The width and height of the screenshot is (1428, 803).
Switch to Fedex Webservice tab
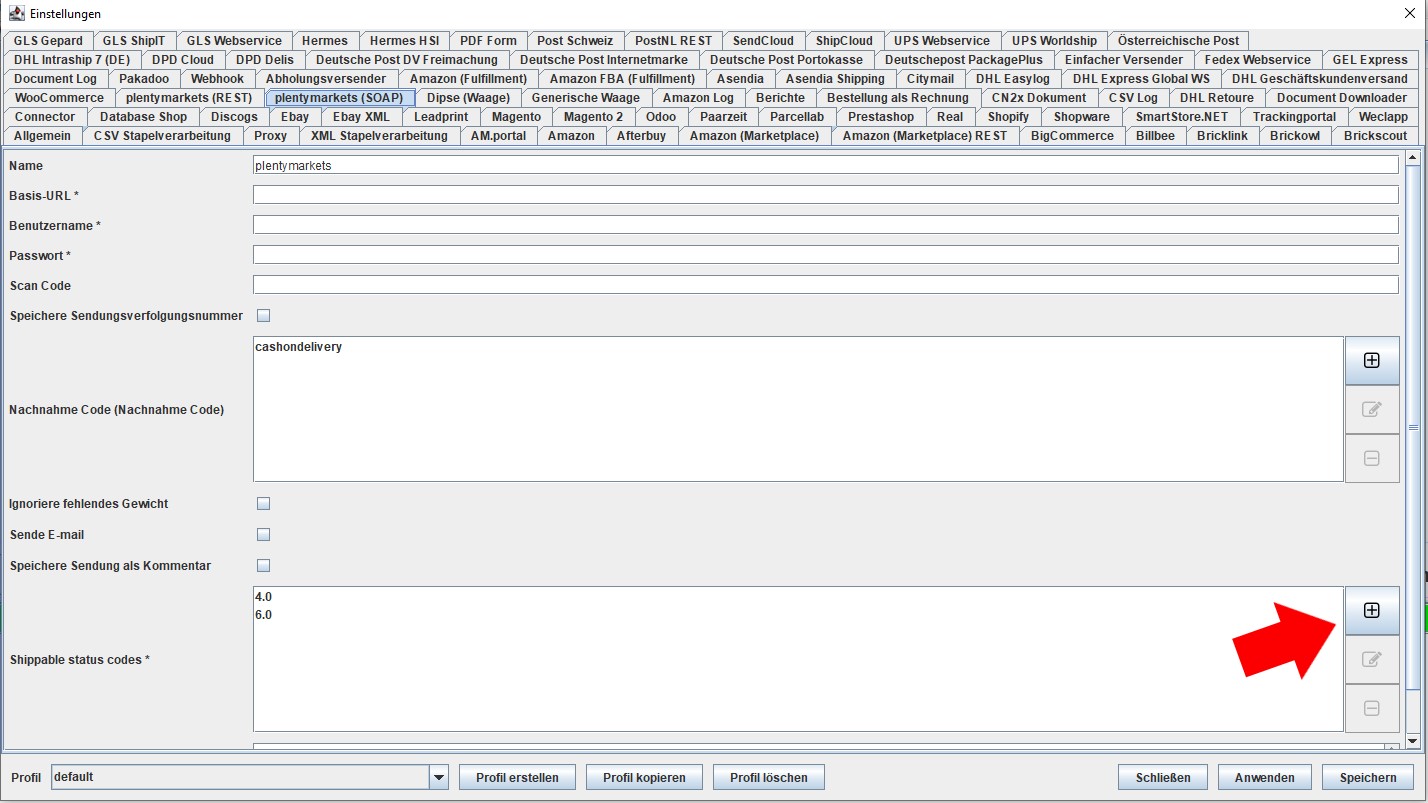click(x=1258, y=60)
